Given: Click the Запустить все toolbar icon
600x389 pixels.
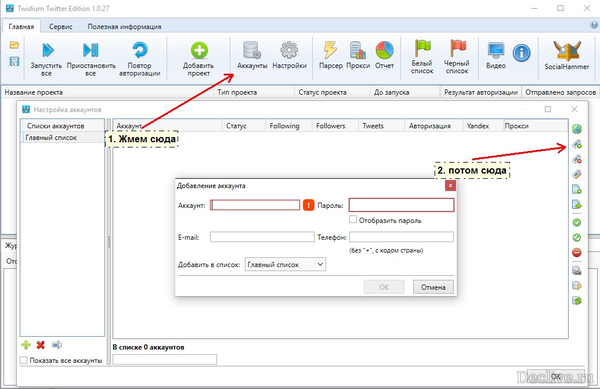Looking at the screenshot, I should point(48,50).
